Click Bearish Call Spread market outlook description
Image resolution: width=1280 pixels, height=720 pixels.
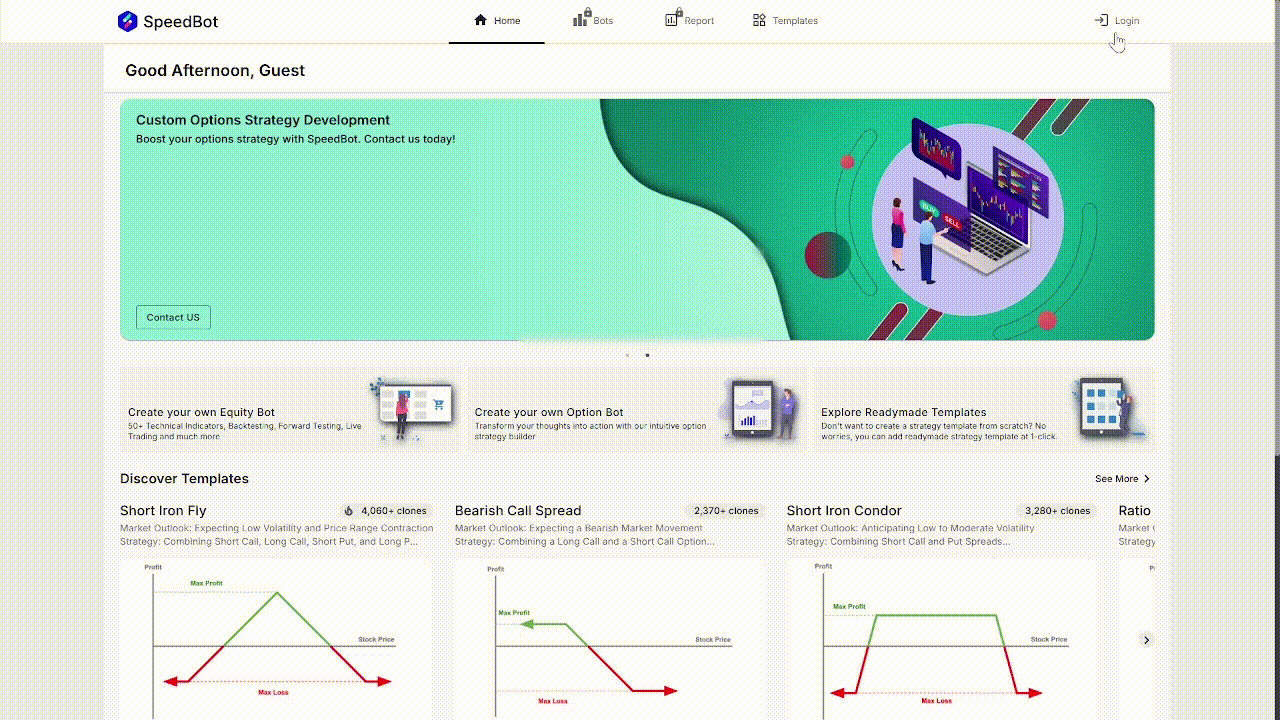[585, 535]
